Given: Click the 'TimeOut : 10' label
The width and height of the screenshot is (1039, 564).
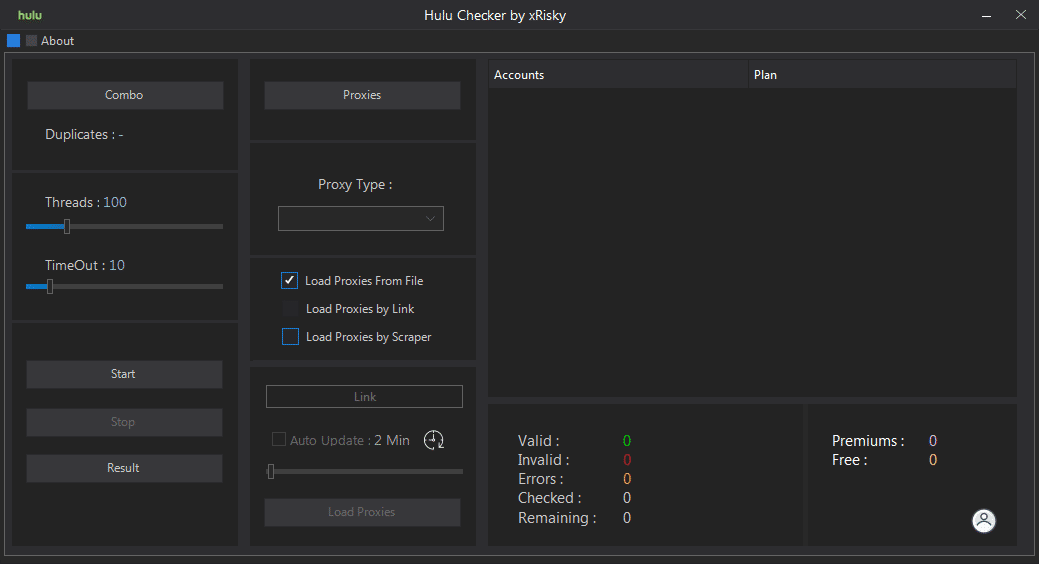Looking at the screenshot, I should [x=85, y=265].
